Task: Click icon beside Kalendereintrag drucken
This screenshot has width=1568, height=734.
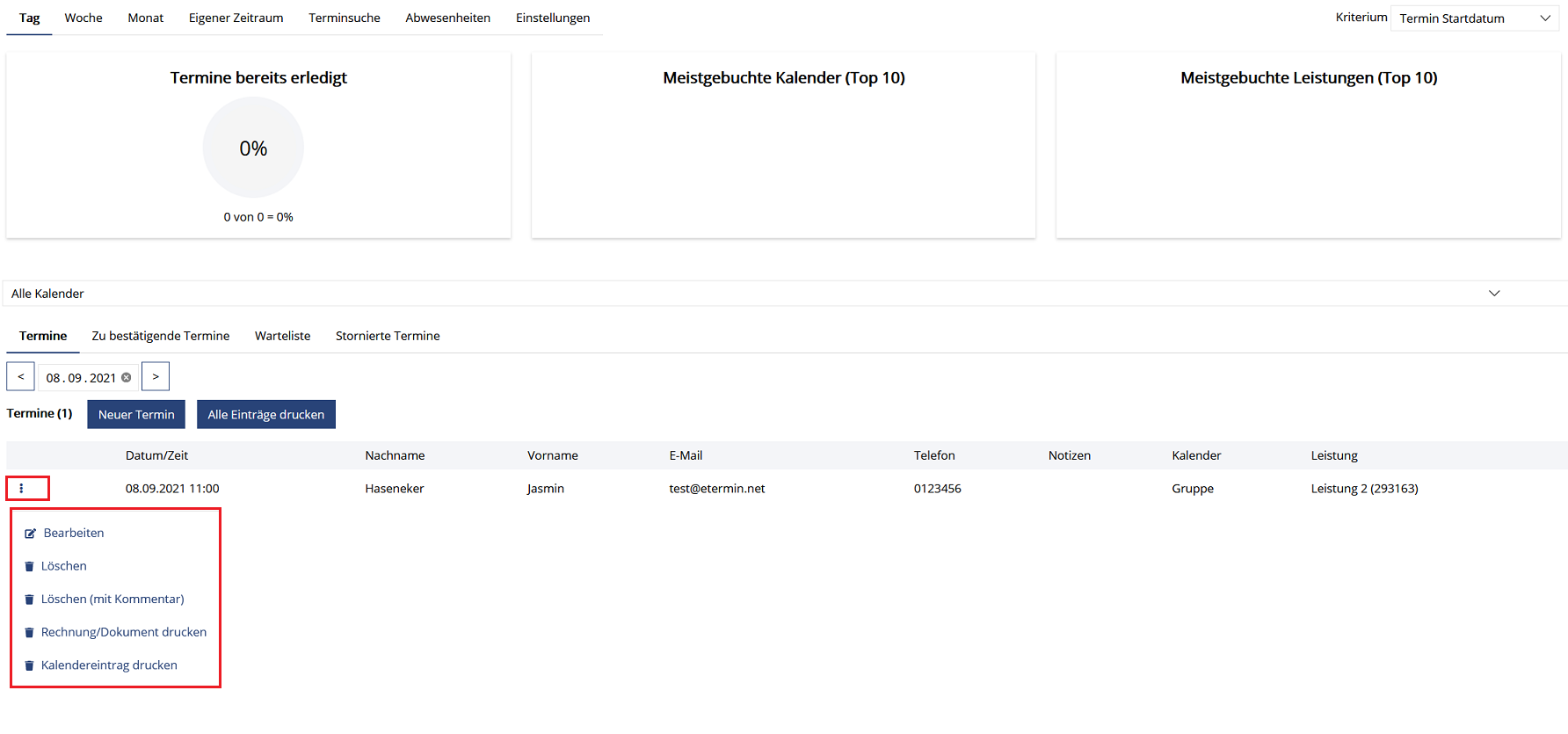Action: coord(29,666)
